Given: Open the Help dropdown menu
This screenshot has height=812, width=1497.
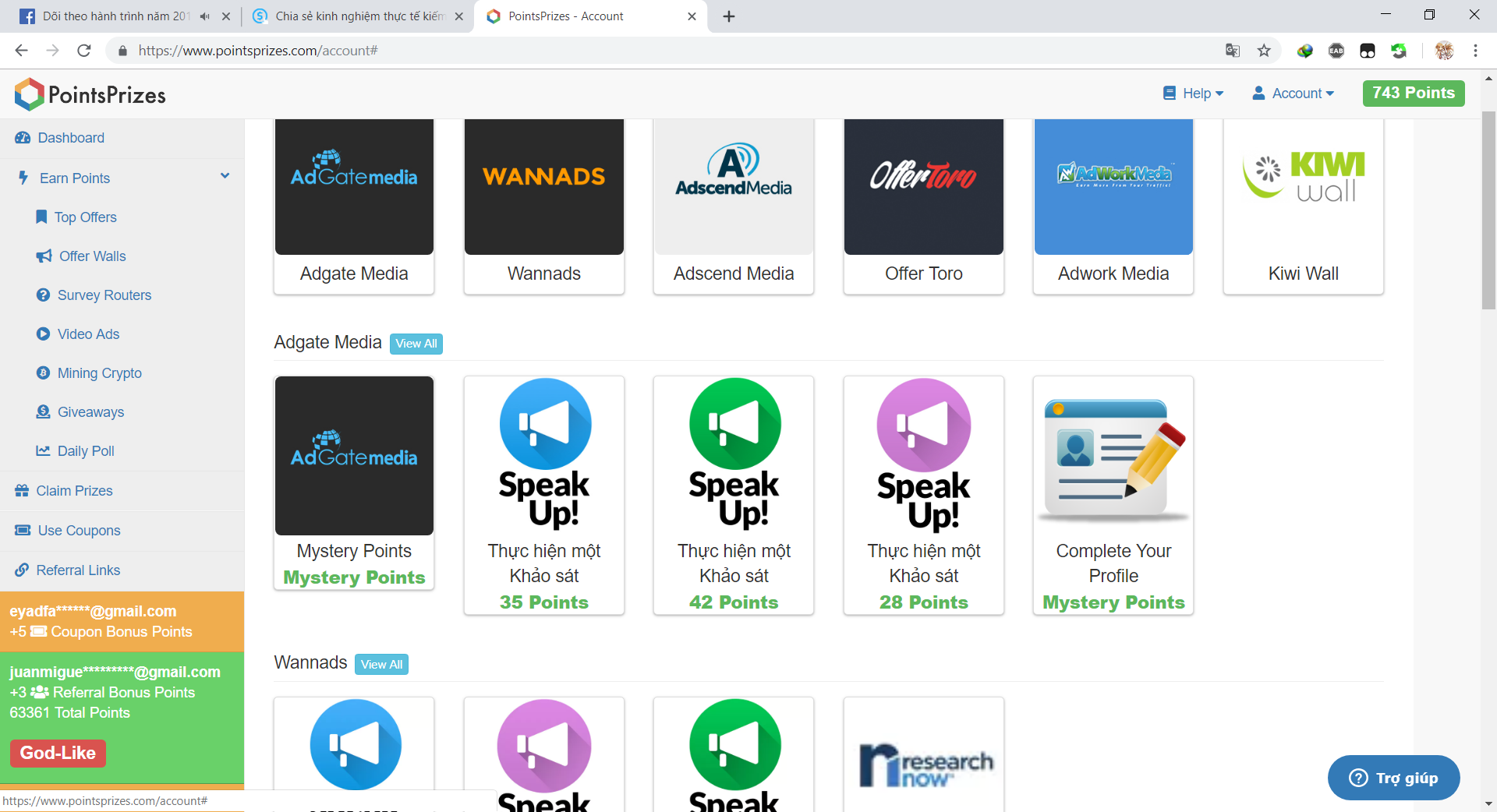Looking at the screenshot, I should [x=1193, y=94].
